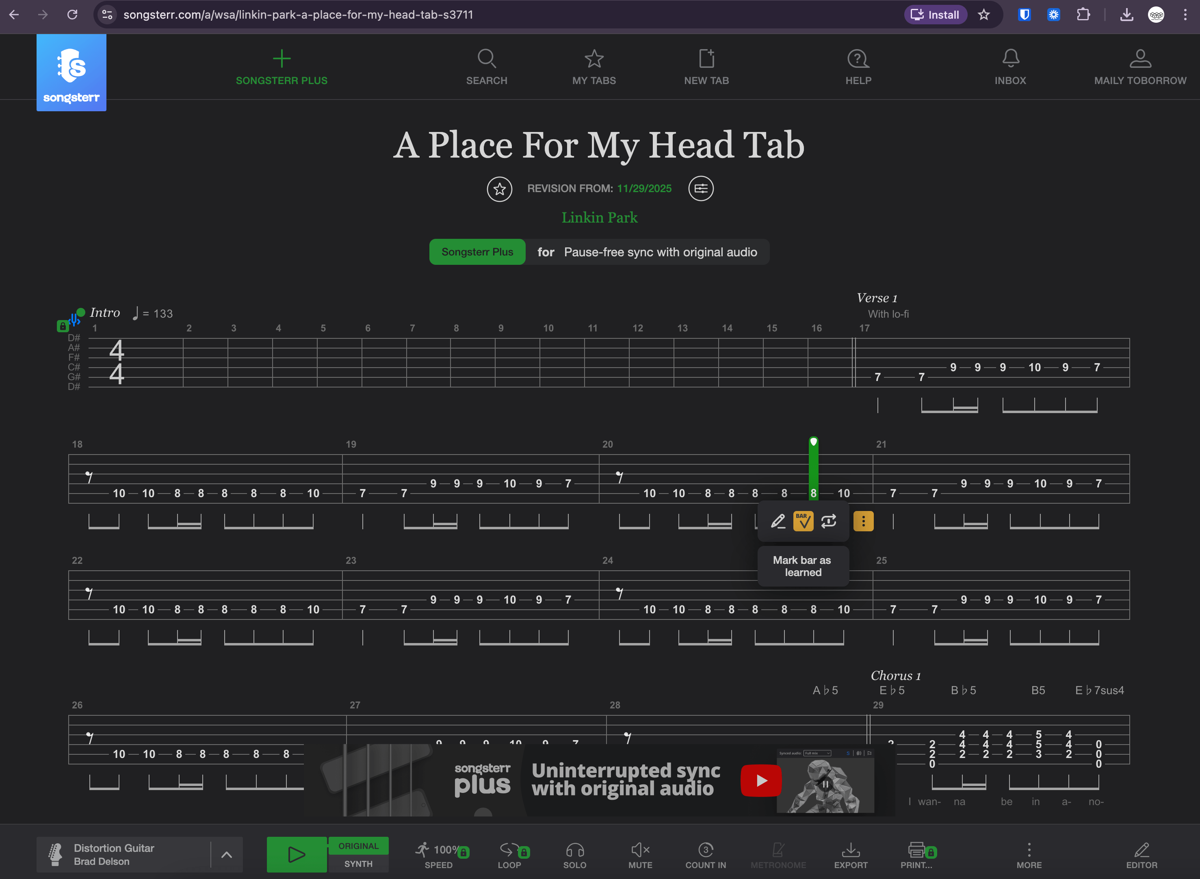Open the browser three-dot menu
1200x879 pixels.
click(1185, 15)
